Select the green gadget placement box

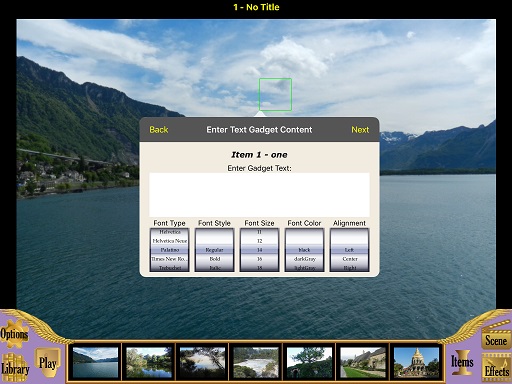275,95
